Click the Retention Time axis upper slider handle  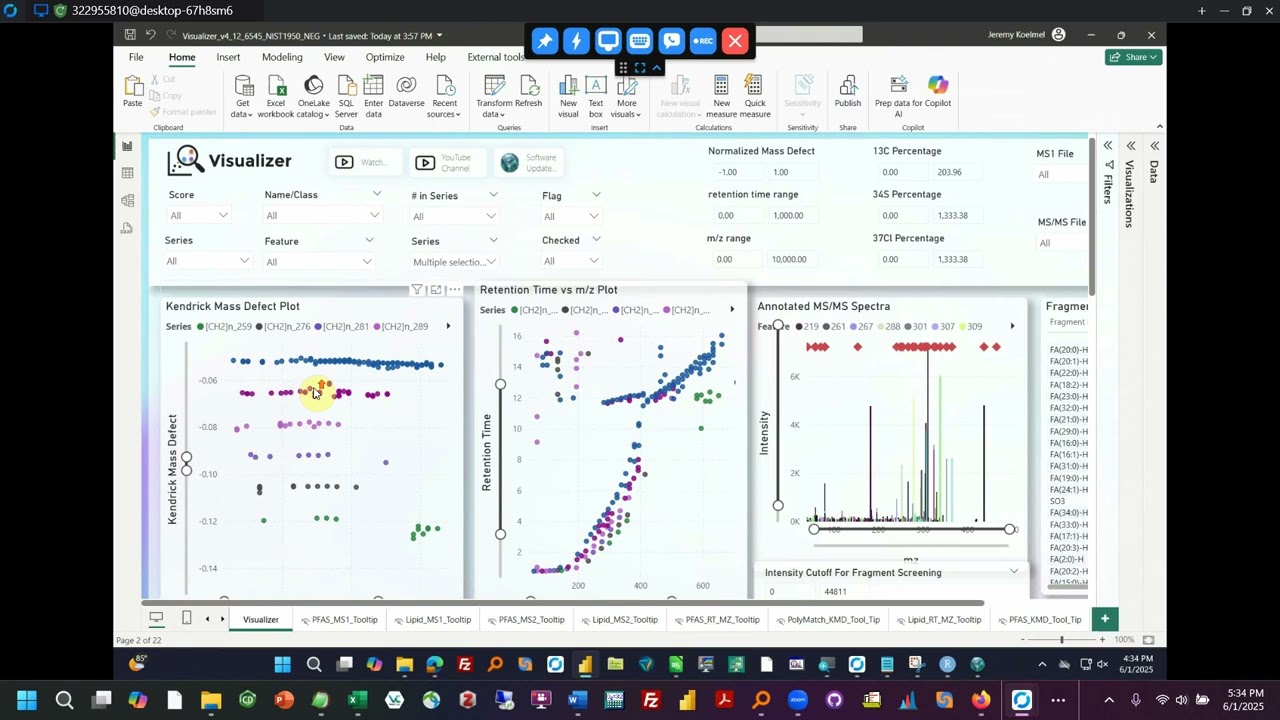(500, 385)
